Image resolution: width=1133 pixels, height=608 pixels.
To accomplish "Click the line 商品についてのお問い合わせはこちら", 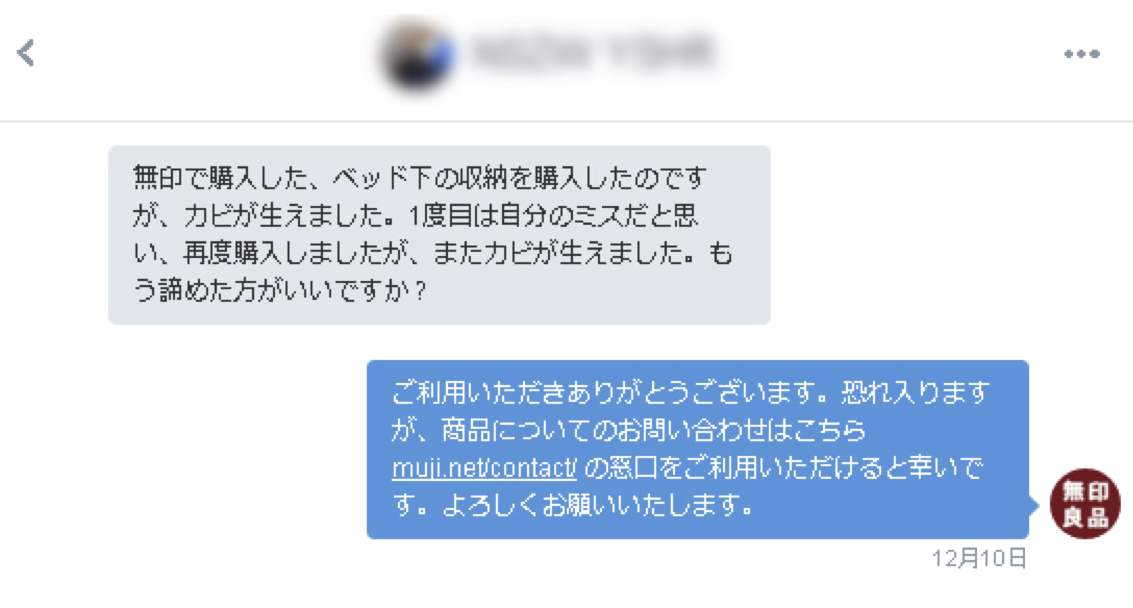I will tap(653, 430).
